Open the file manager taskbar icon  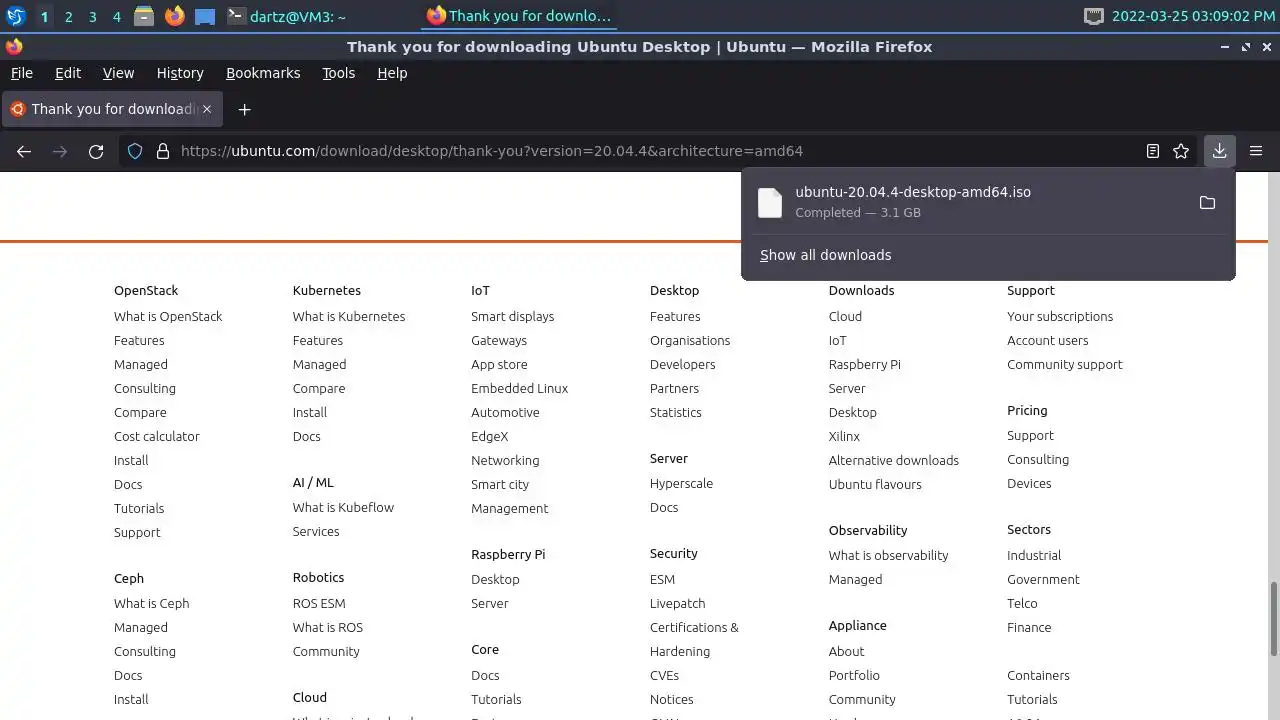144,16
